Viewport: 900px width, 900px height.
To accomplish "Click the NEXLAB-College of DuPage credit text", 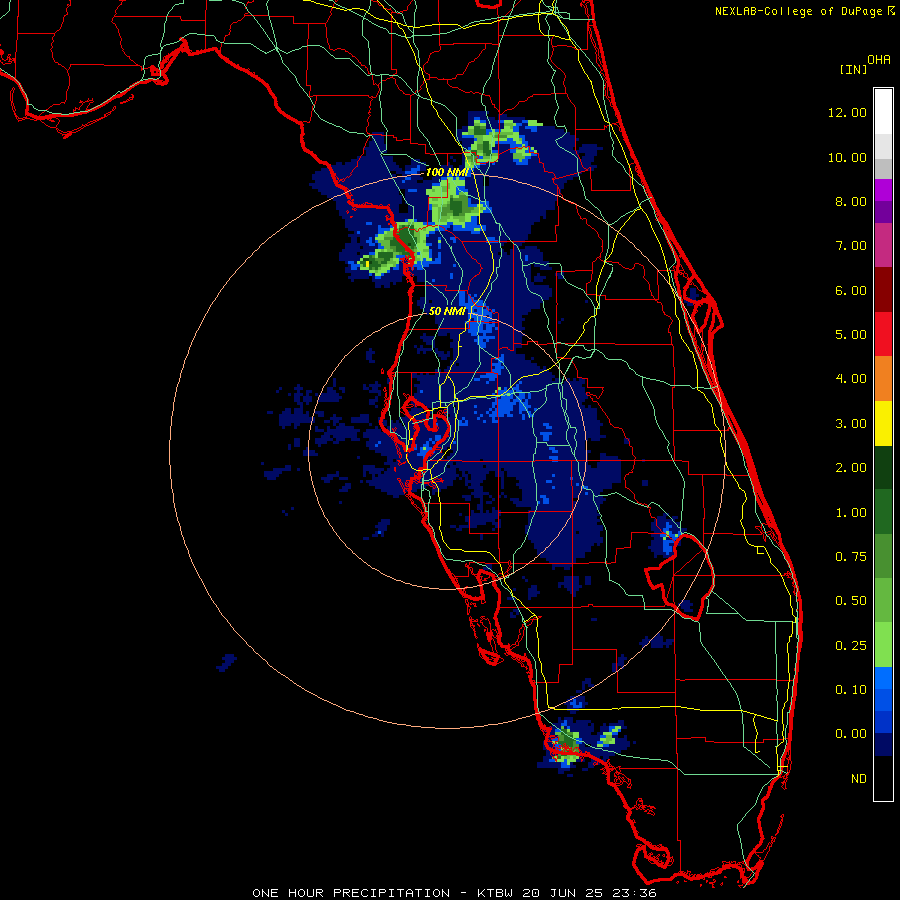I will (x=798, y=11).
